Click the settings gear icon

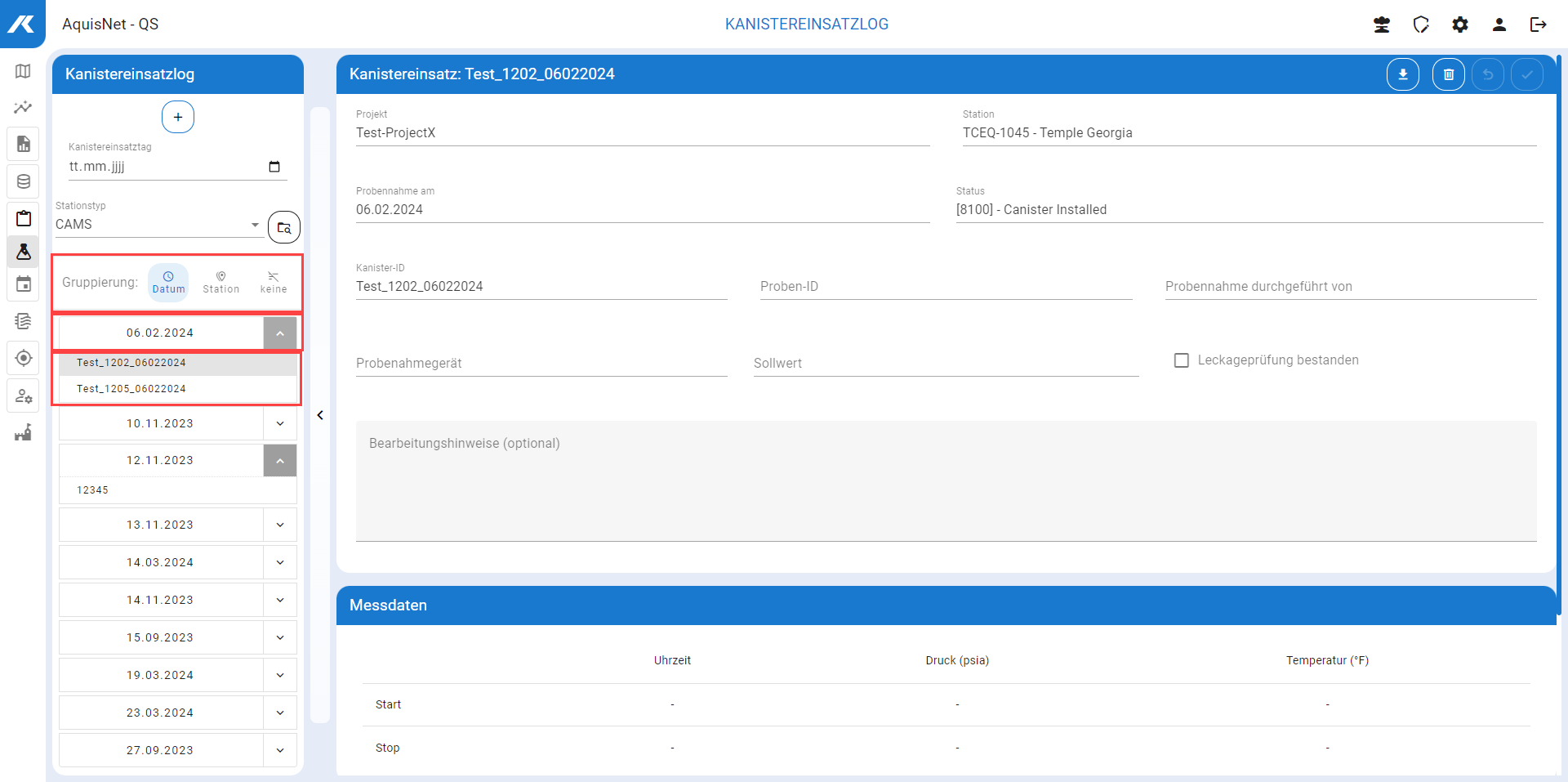pyautogui.click(x=1459, y=25)
